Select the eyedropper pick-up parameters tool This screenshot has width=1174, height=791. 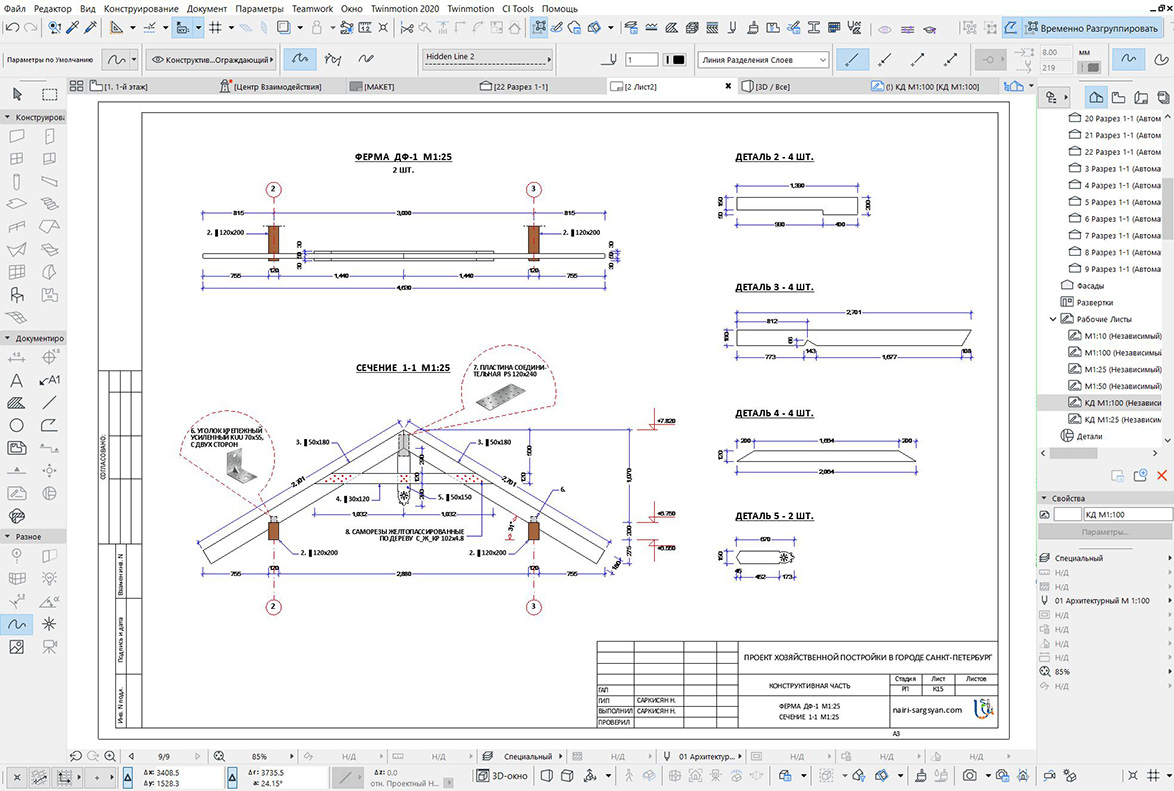coord(73,28)
